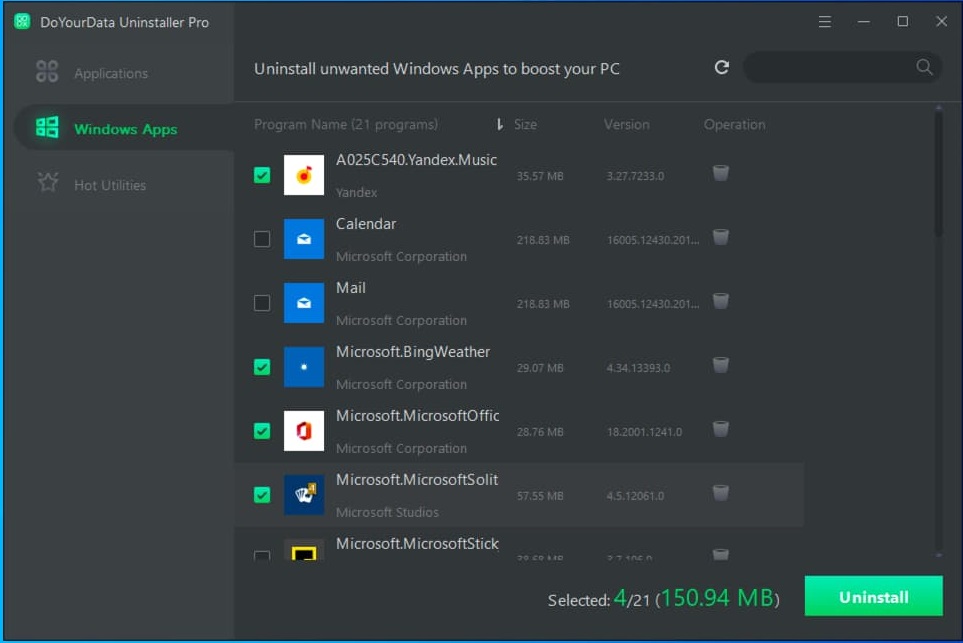The image size is (963, 643).
Task: Uncheck the Yandex.Music checkbox
Action: coord(262,175)
